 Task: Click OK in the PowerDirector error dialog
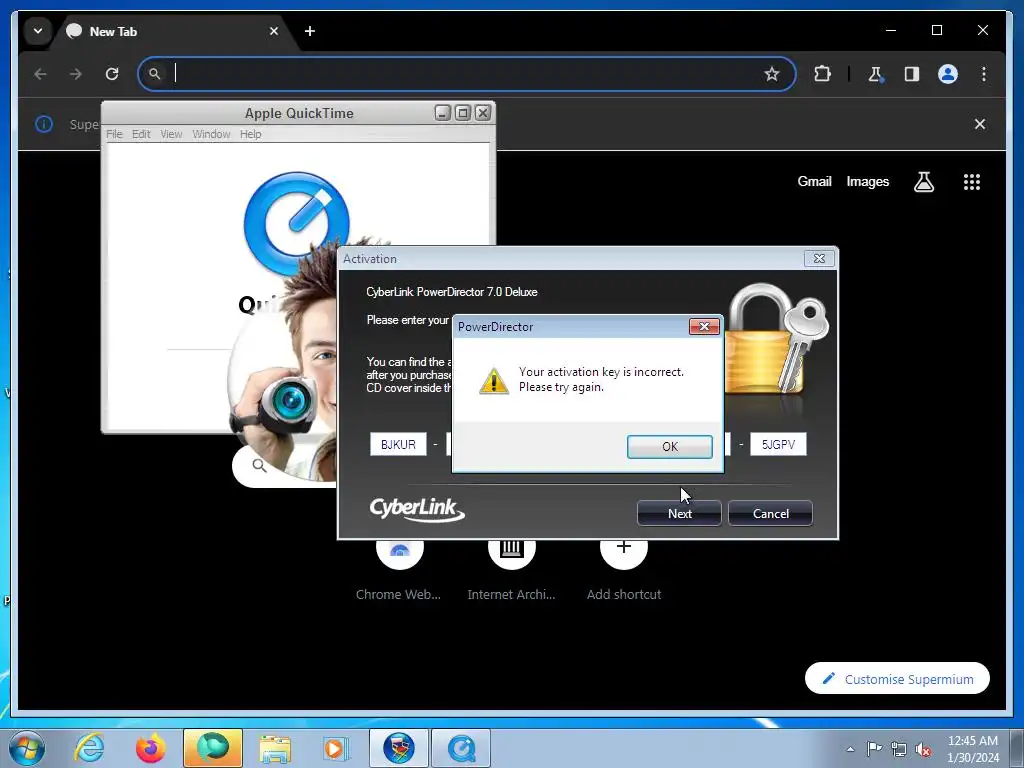pyautogui.click(x=669, y=447)
